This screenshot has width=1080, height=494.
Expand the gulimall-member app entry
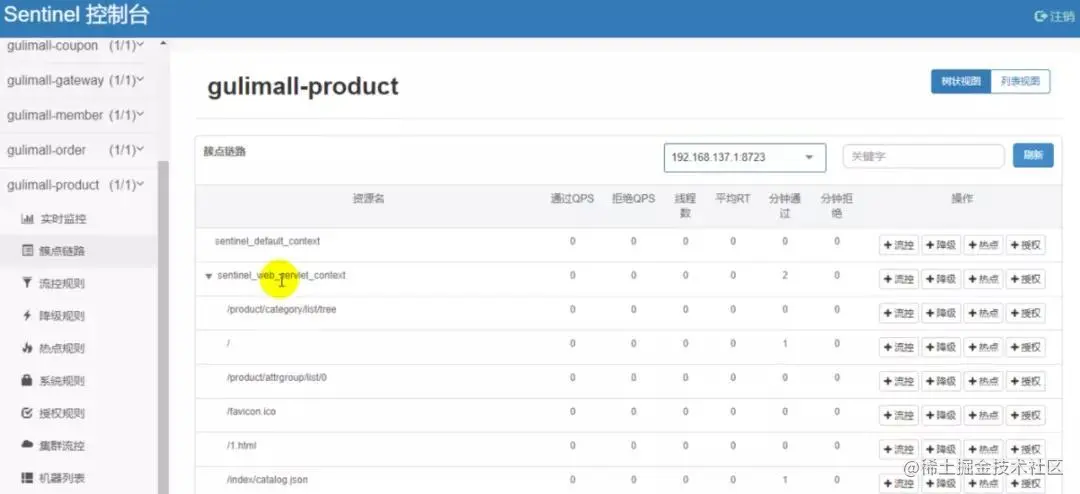(x=75, y=115)
